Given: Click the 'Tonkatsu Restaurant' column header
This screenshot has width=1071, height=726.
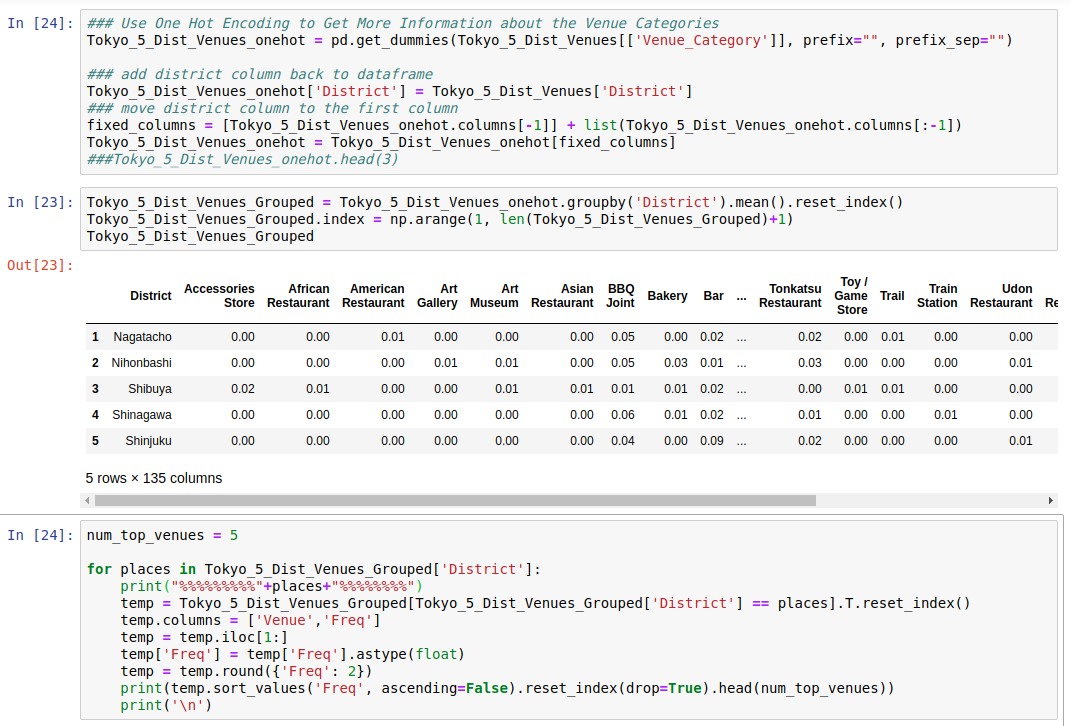Looking at the screenshot, I should [x=790, y=296].
